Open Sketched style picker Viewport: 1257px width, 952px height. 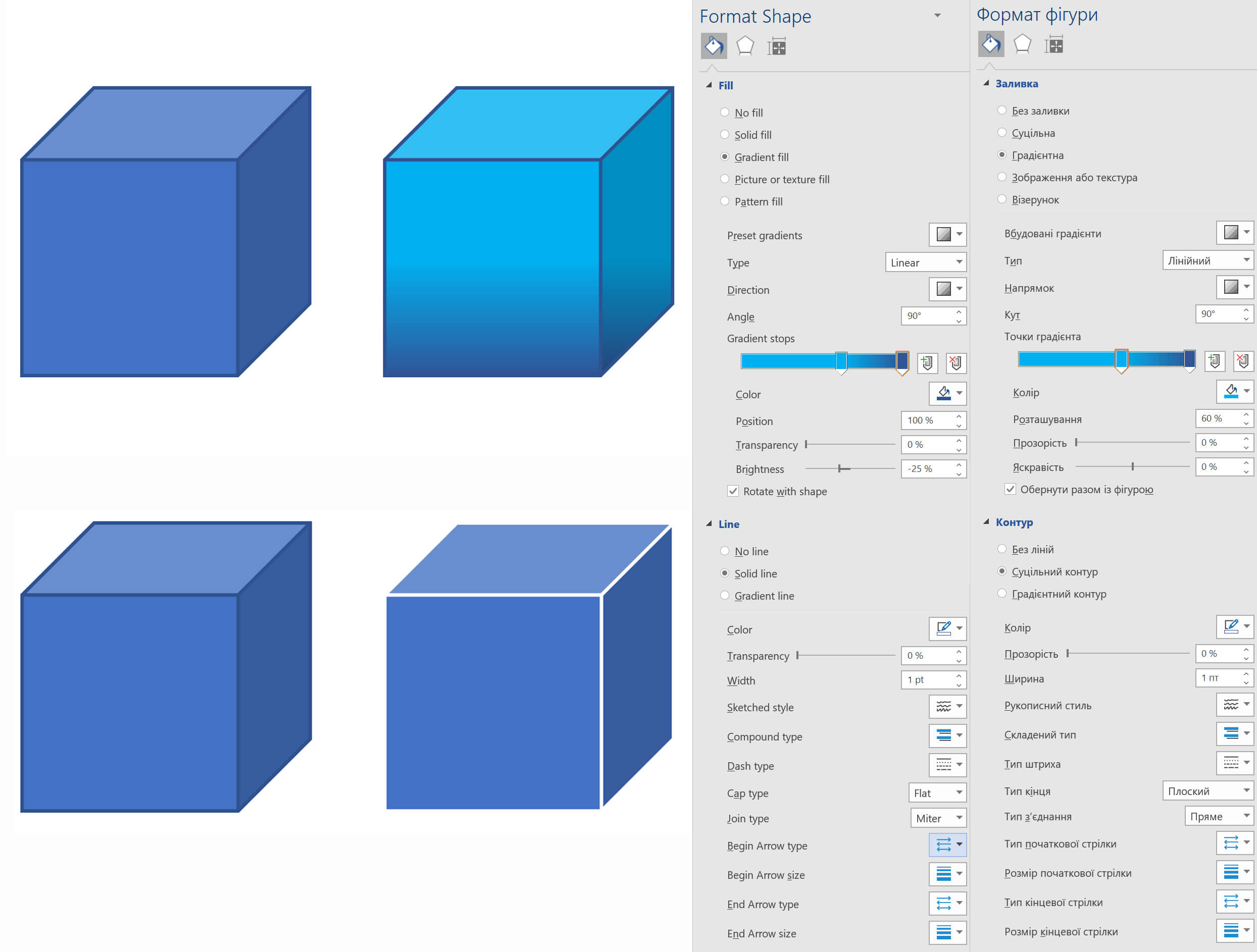pos(947,706)
